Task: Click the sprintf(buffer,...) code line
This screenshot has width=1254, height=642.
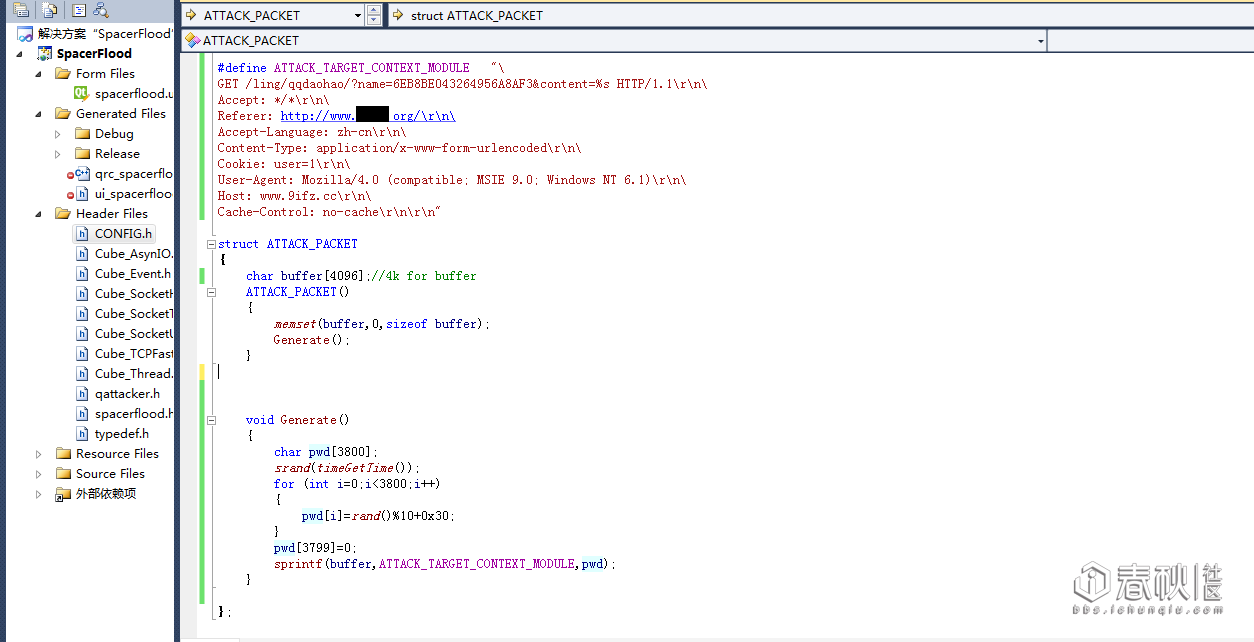Action: 445,564
